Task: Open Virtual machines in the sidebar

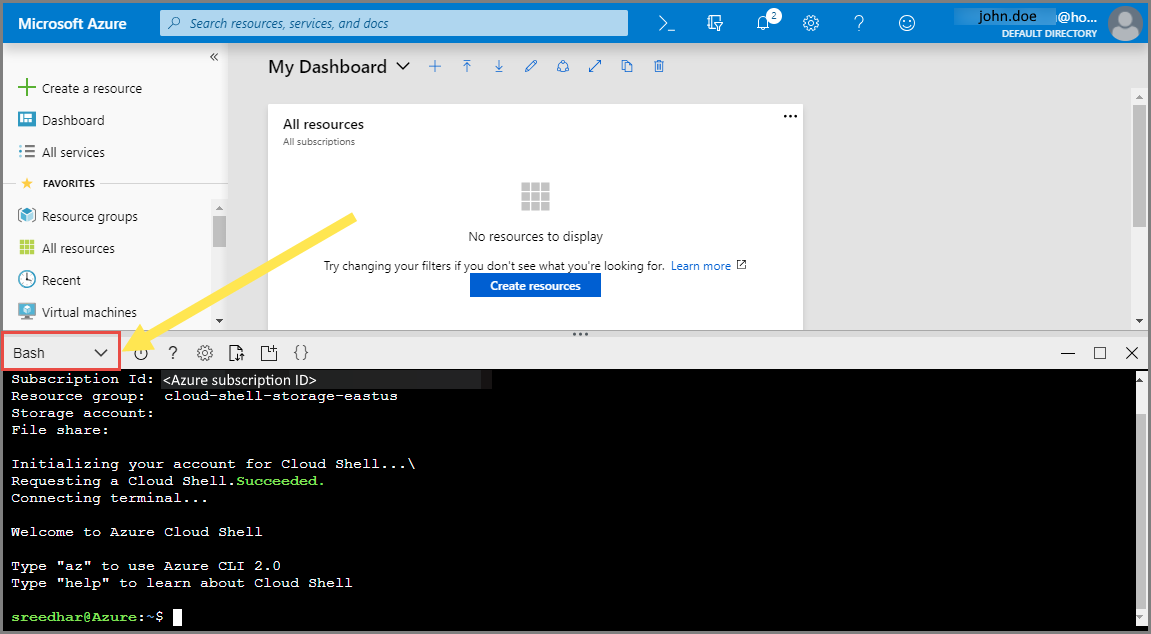Action: [77, 312]
